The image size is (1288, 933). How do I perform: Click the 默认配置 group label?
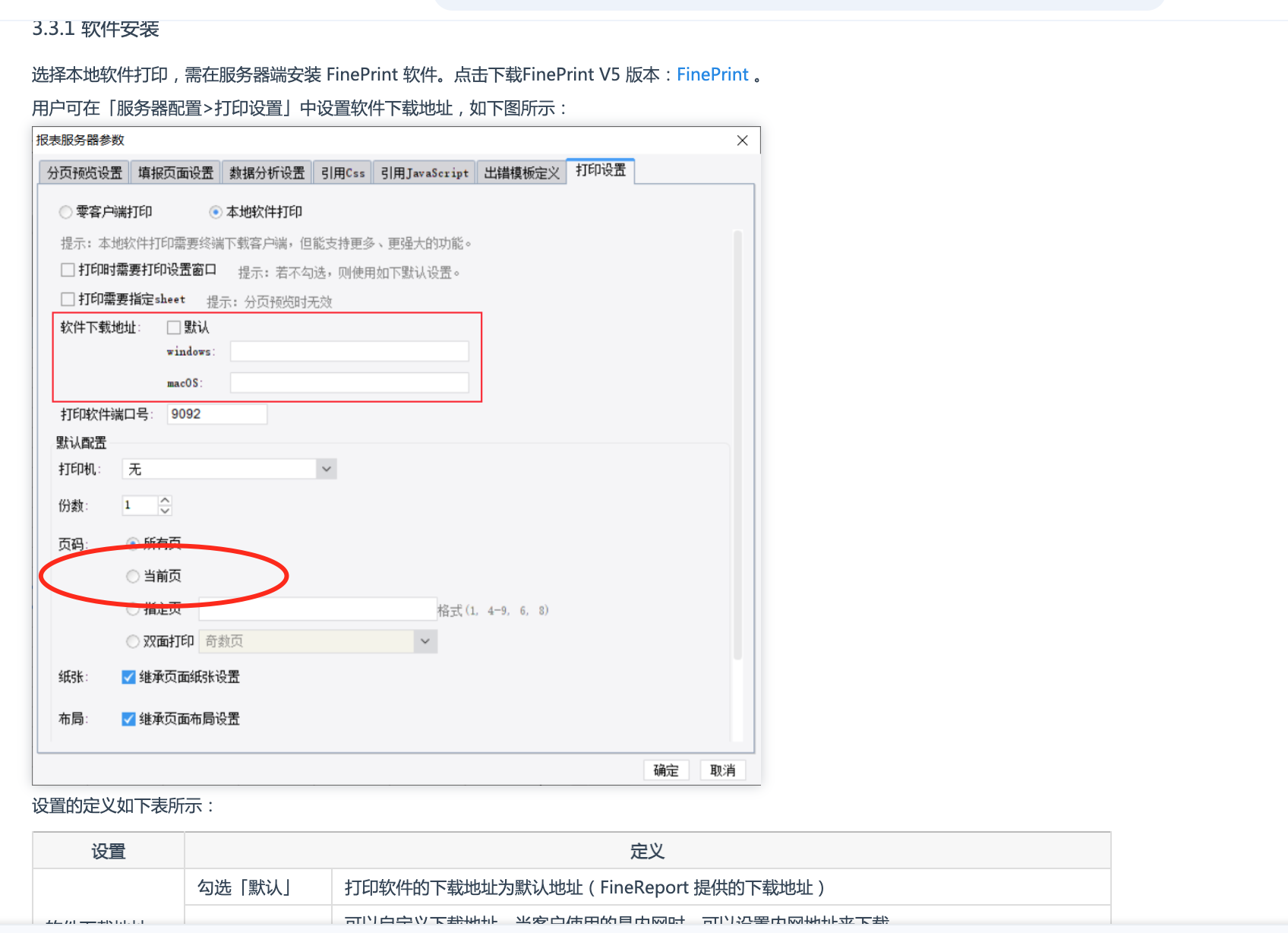[81, 443]
